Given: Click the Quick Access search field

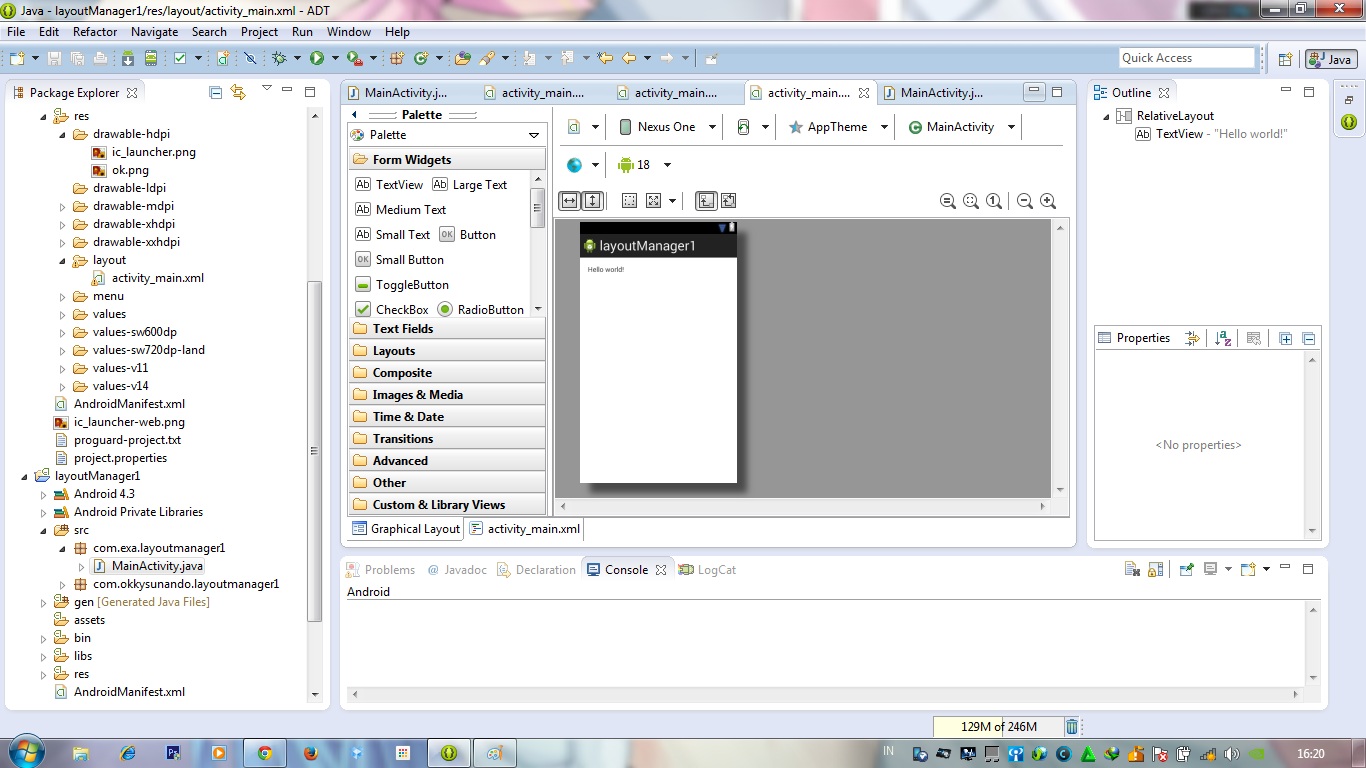Looking at the screenshot, I should coord(1187,58).
